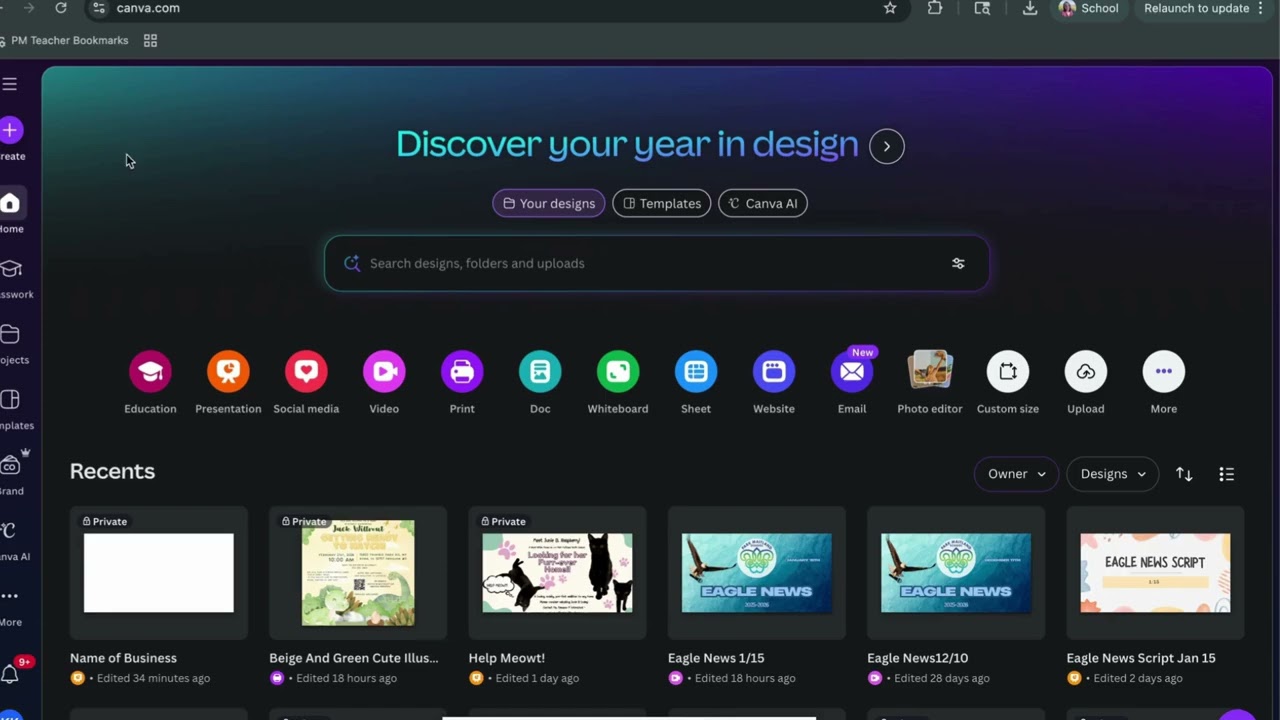
Task: Bookmark this page with star icon
Action: [890, 8]
